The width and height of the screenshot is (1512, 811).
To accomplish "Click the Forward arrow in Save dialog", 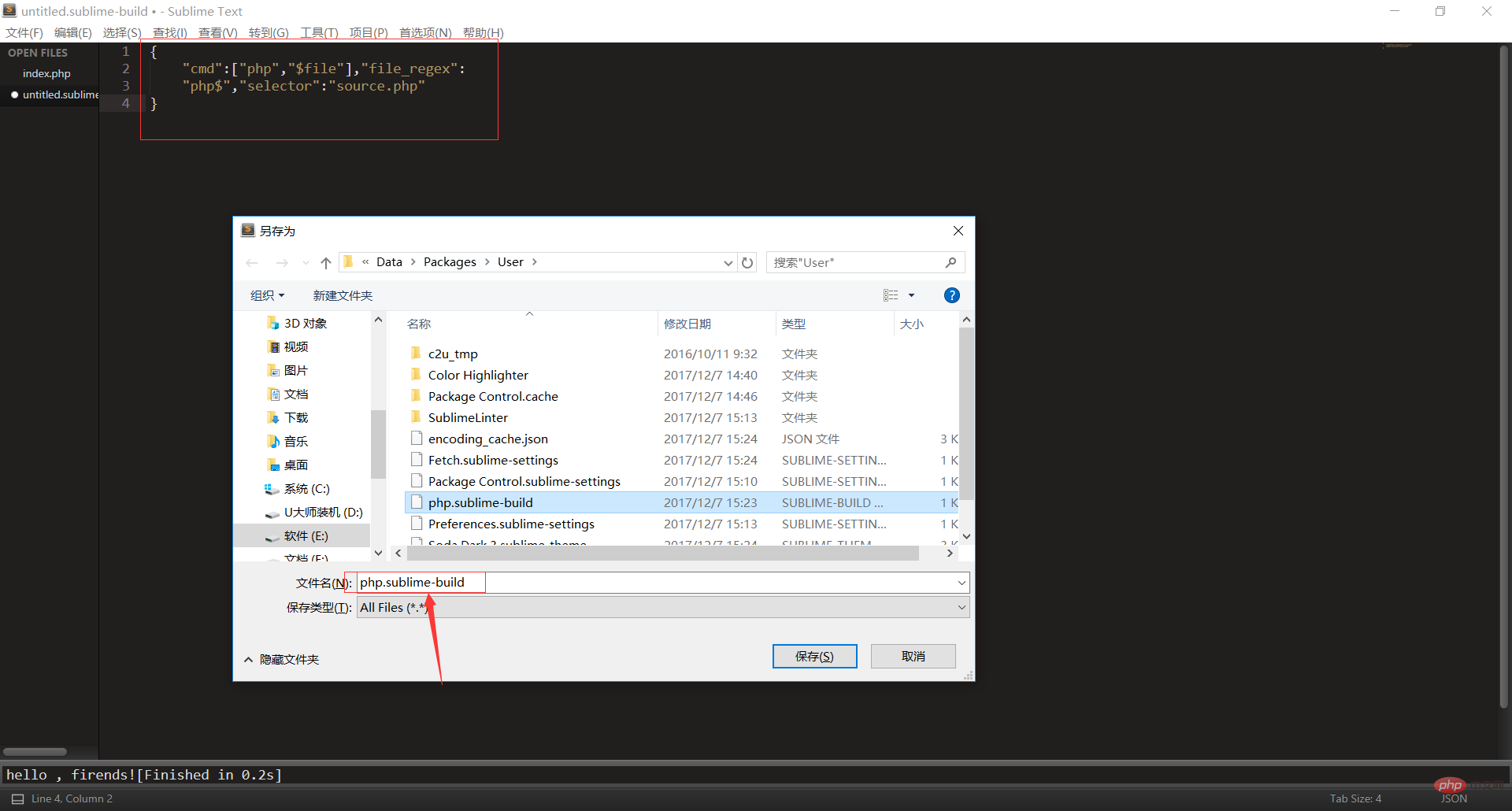I will click(x=282, y=263).
